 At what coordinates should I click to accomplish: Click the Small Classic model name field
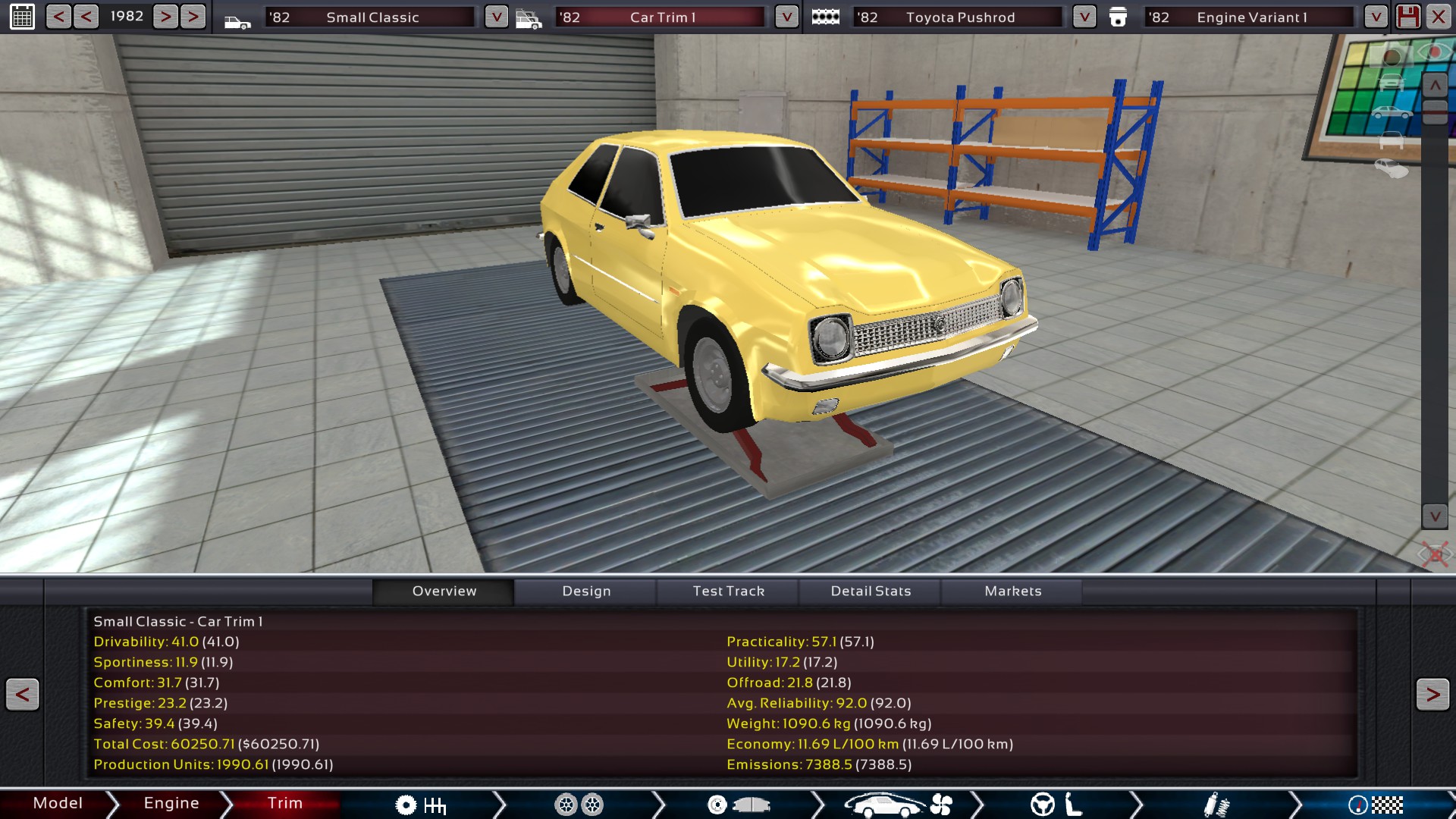pyautogui.click(x=372, y=17)
